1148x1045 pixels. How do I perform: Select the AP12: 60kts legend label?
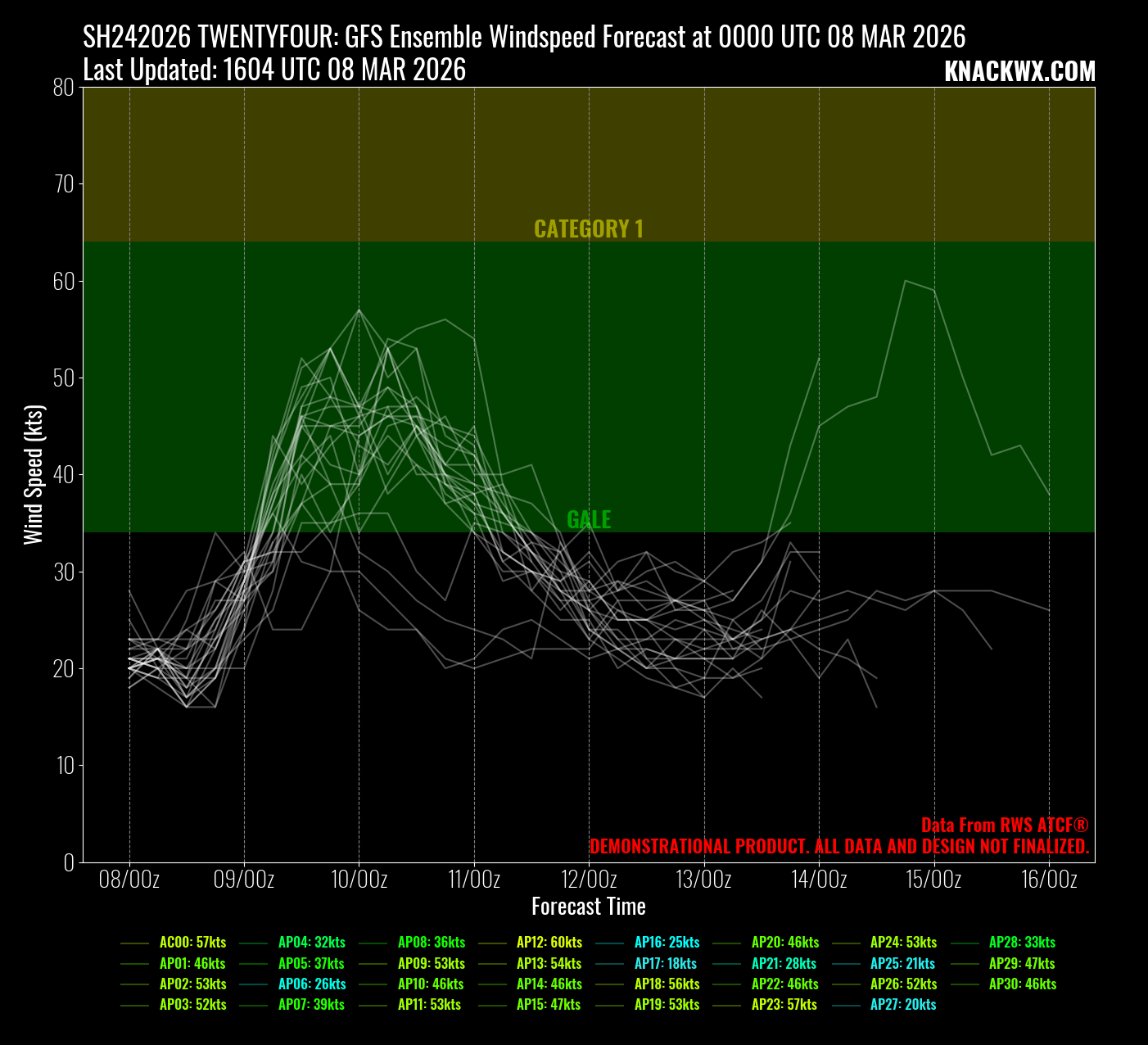click(549, 943)
